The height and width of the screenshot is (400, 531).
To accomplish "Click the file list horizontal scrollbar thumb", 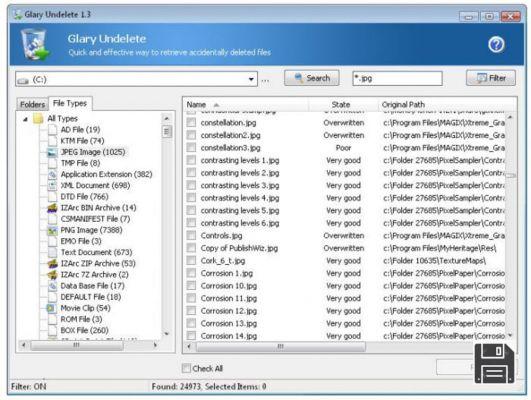I will coord(280,346).
